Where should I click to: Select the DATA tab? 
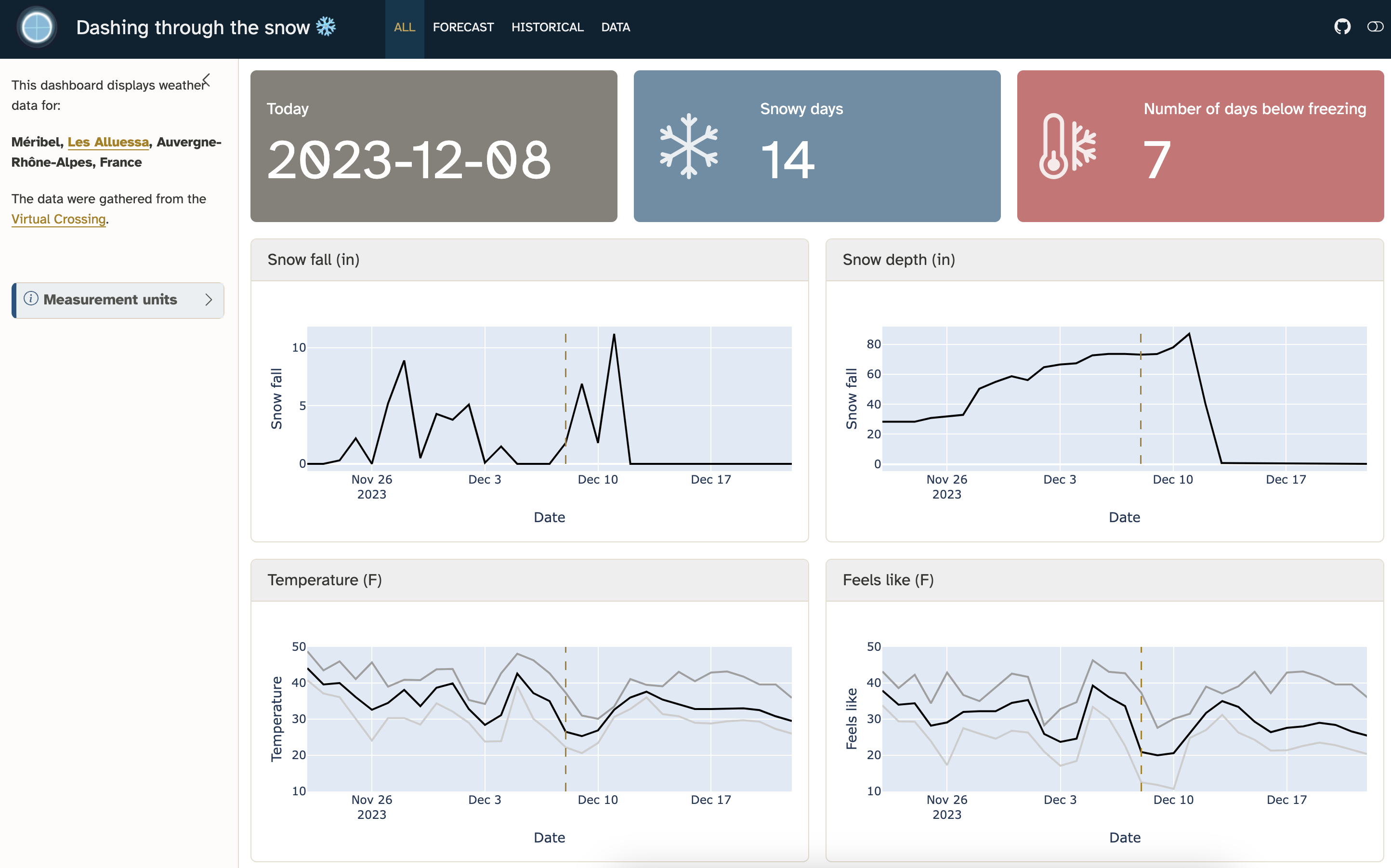pos(615,27)
